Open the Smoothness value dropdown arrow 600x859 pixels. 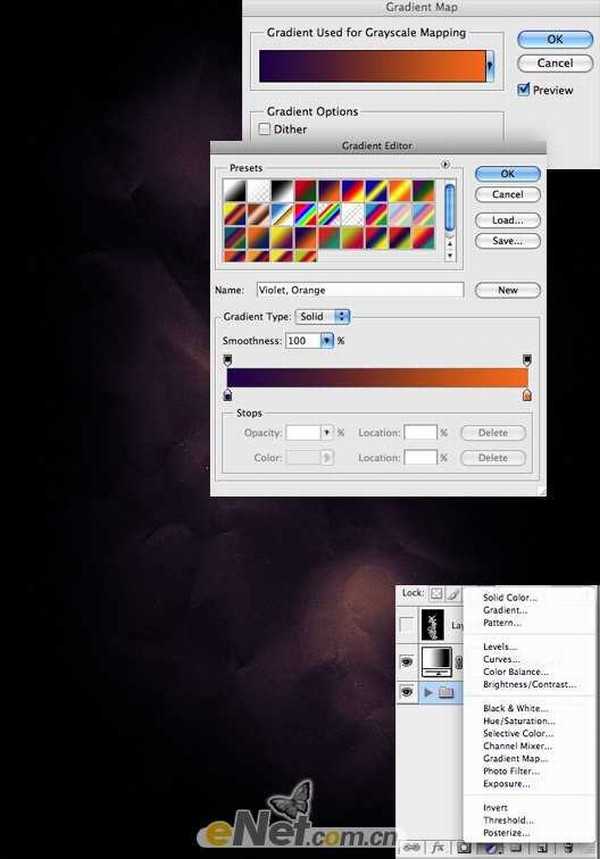coord(326,341)
